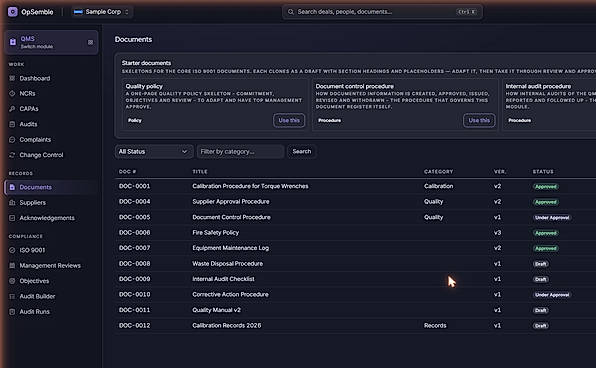Click the Policy tag on Quality policy card

(135, 121)
